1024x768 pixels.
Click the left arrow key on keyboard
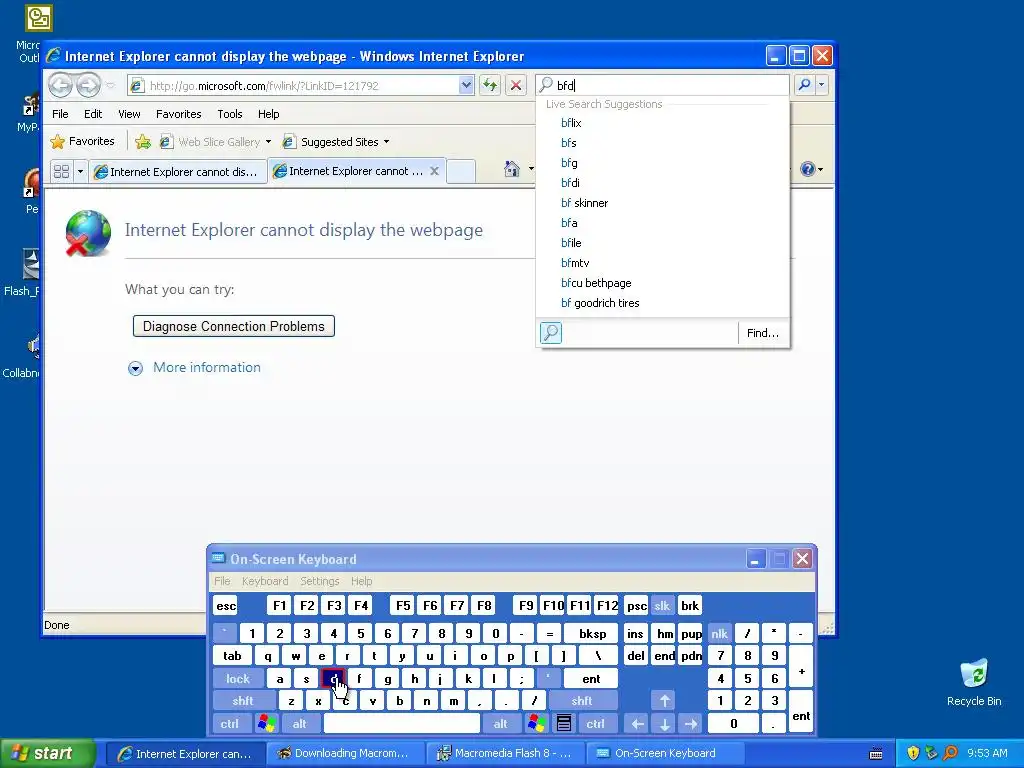click(x=637, y=724)
